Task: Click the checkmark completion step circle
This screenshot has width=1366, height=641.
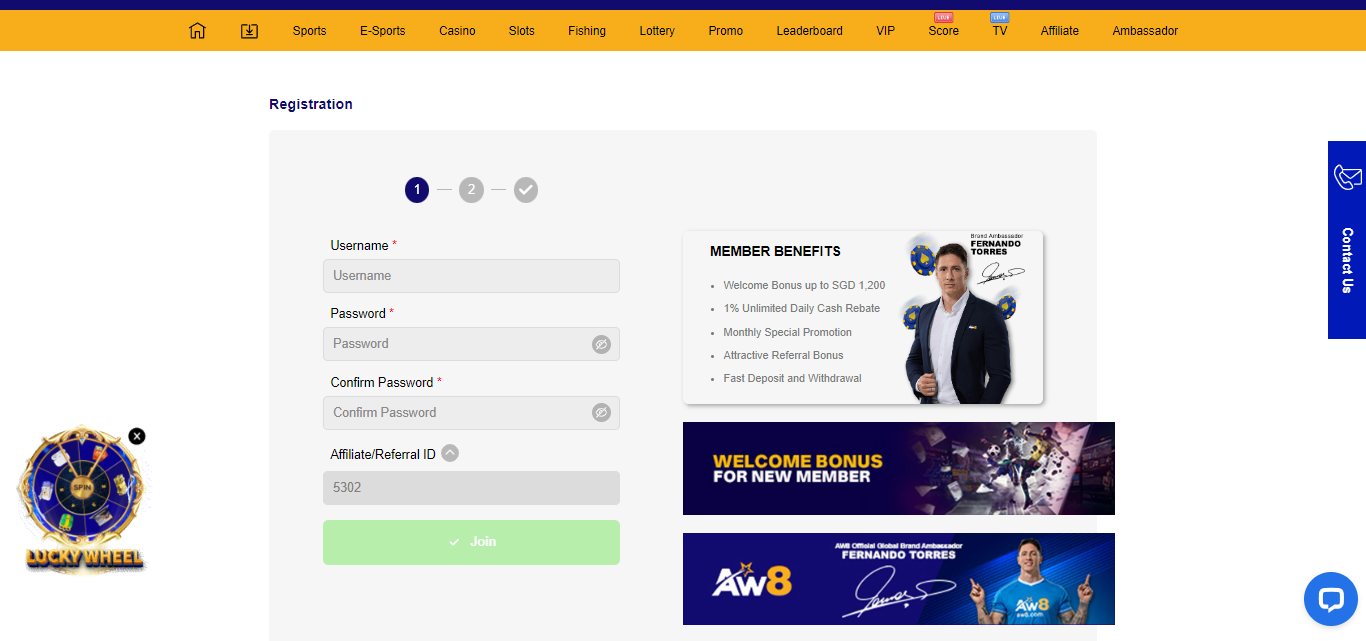Action: pos(526,190)
